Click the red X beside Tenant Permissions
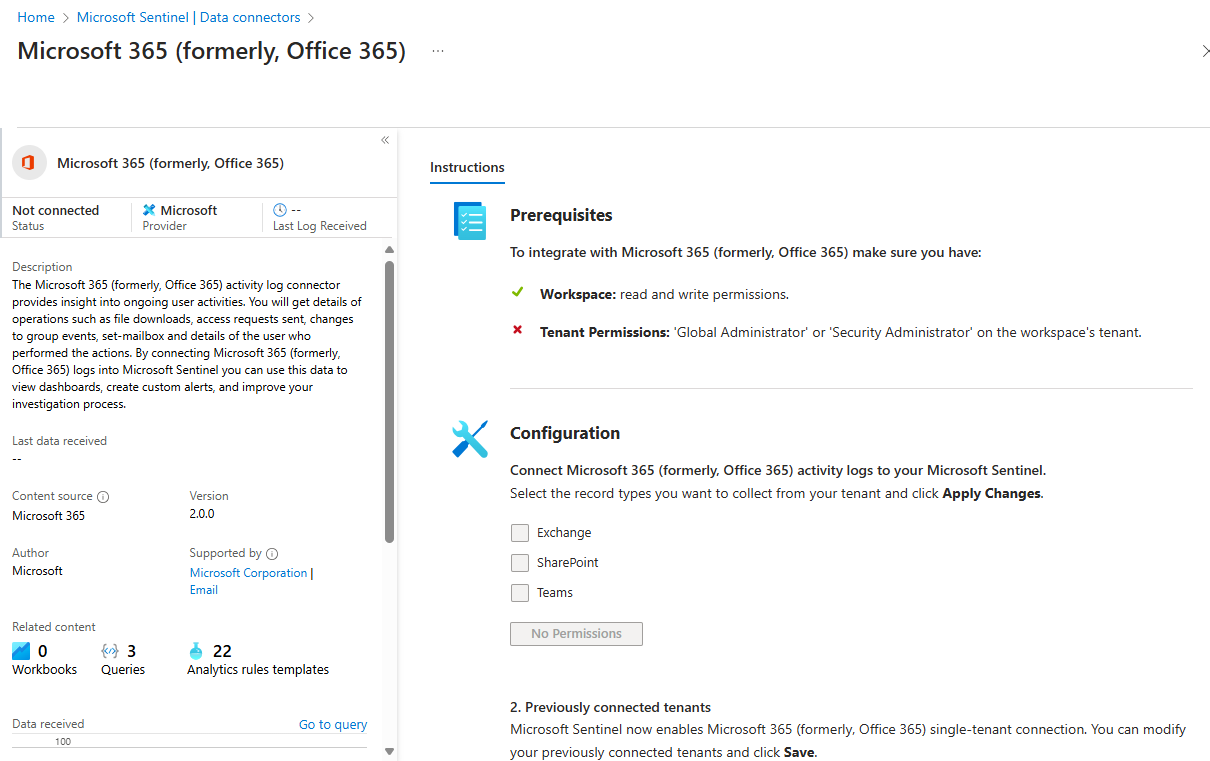Screen dimensions: 1210x761 pyautogui.click(x=517, y=330)
